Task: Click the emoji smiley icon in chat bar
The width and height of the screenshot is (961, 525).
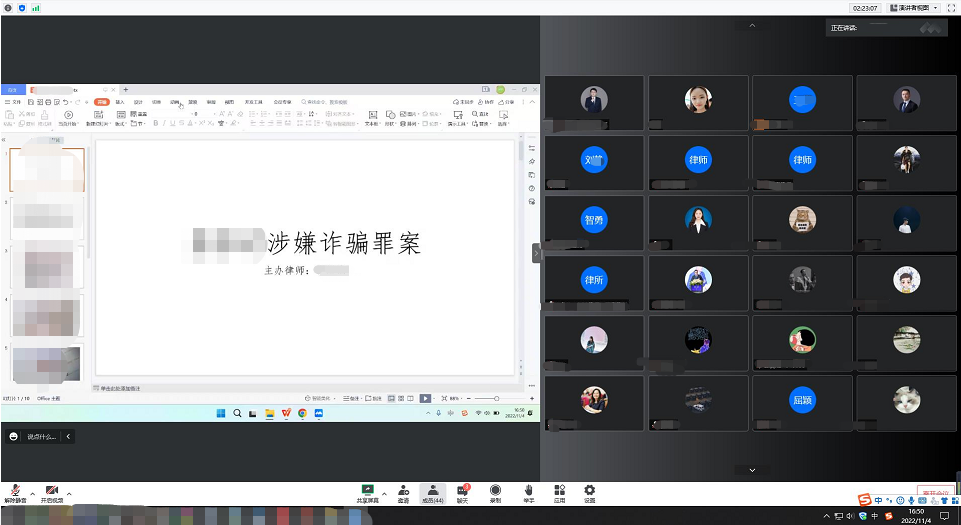Action: pyautogui.click(x=14, y=437)
